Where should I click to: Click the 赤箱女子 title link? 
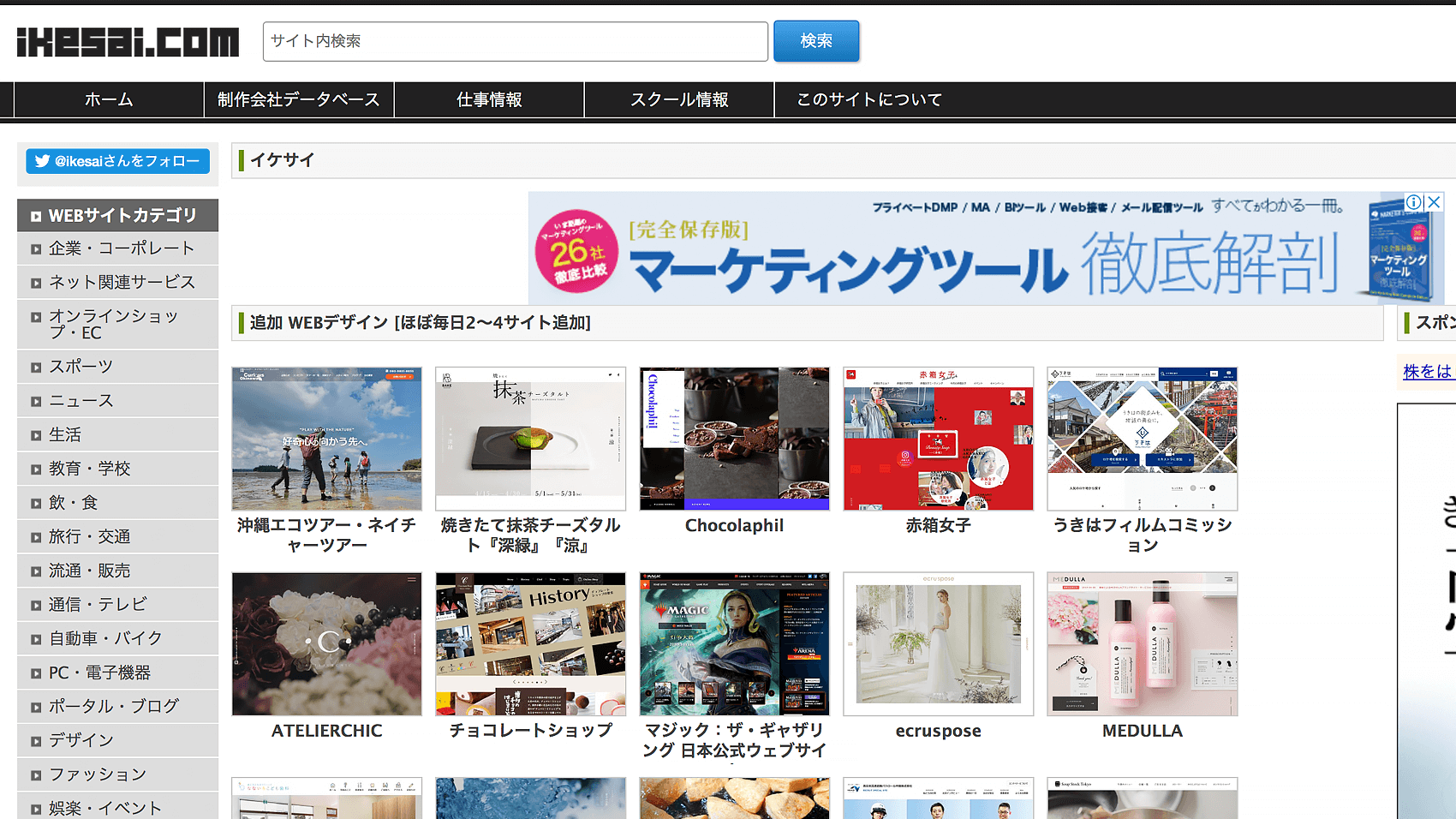point(939,525)
